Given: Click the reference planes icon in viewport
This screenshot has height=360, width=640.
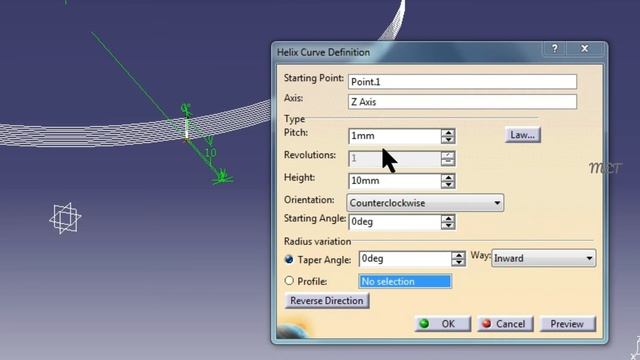Looking at the screenshot, I should pyautogui.click(x=65, y=218).
